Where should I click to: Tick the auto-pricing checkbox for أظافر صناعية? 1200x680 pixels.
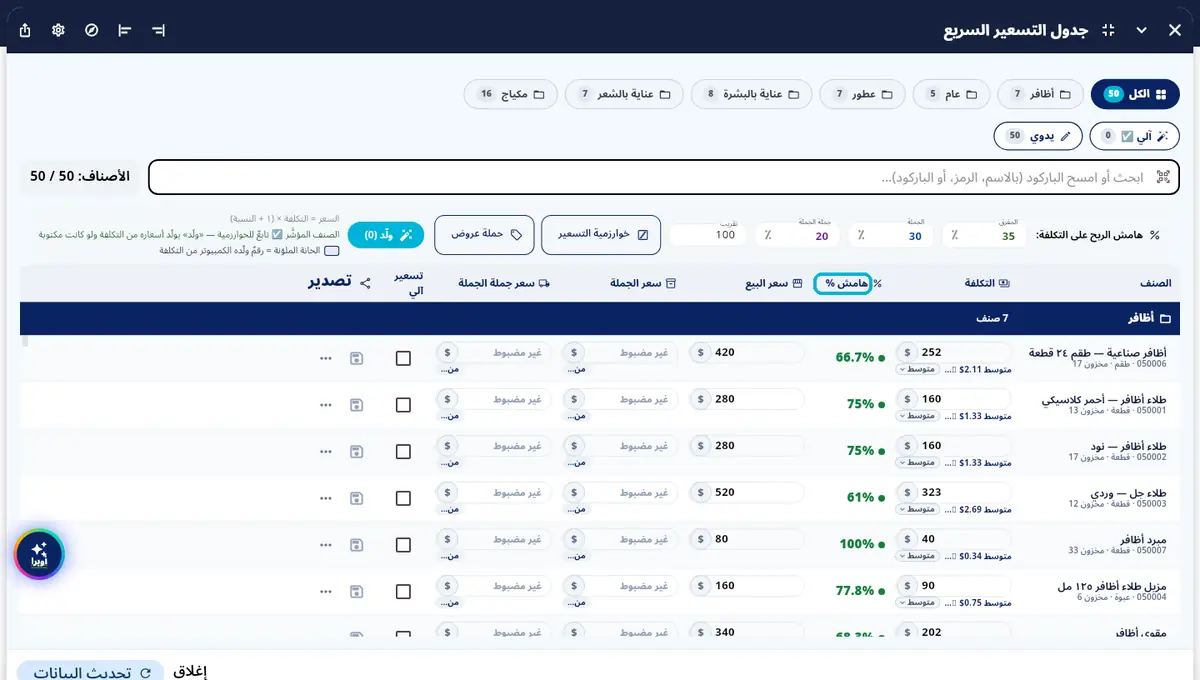pos(403,358)
